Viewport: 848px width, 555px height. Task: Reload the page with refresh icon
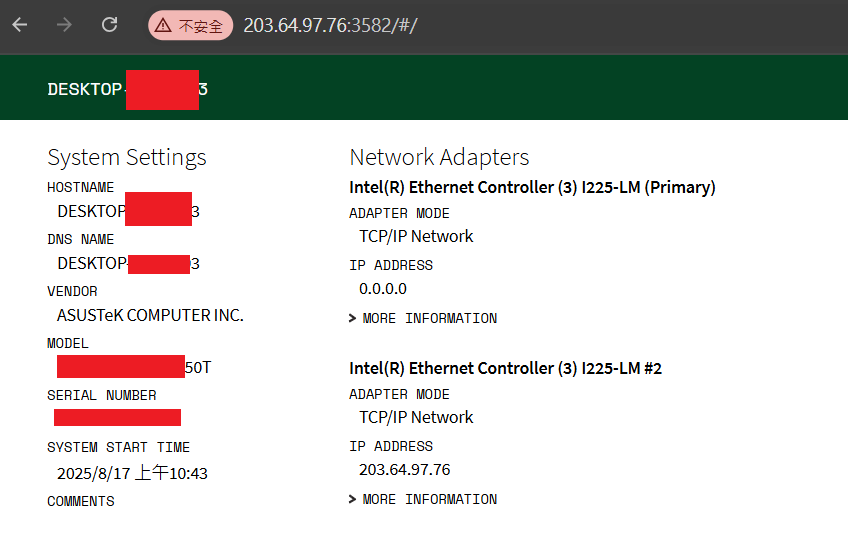110,24
